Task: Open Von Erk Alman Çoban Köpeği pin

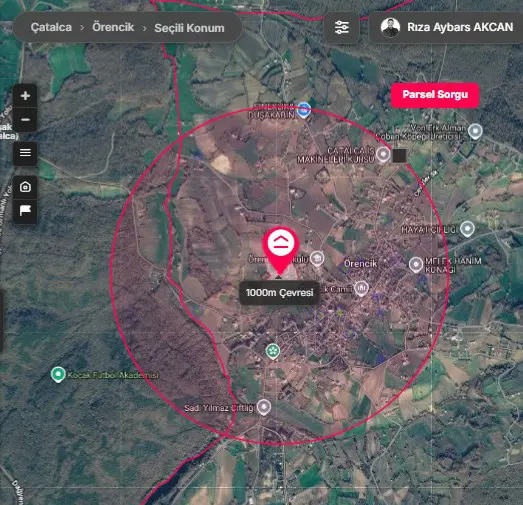Action: click(x=475, y=131)
